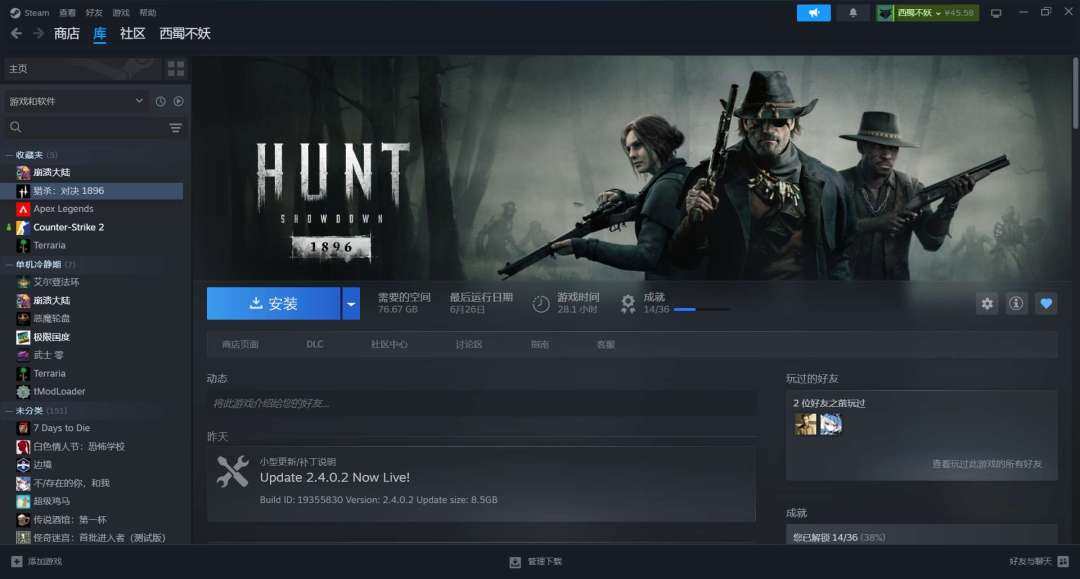Collapse the 单机冷静期 category
This screenshot has height=579, width=1080.
pyautogui.click(x=9, y=264)
